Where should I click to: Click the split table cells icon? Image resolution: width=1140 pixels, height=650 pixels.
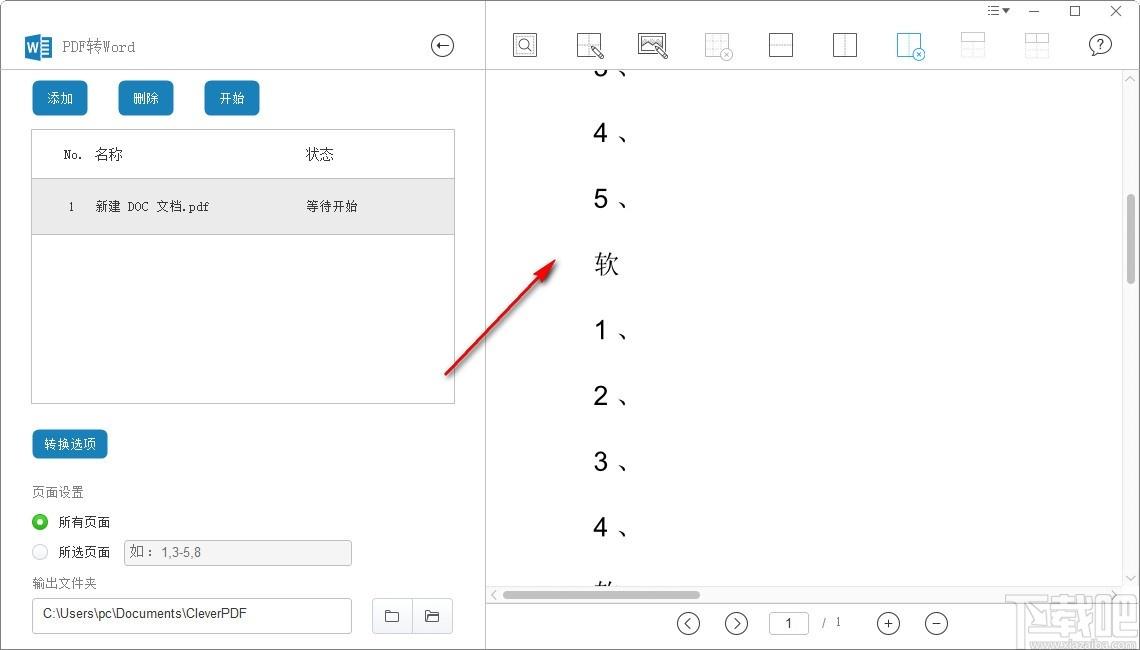point(1037,45)
